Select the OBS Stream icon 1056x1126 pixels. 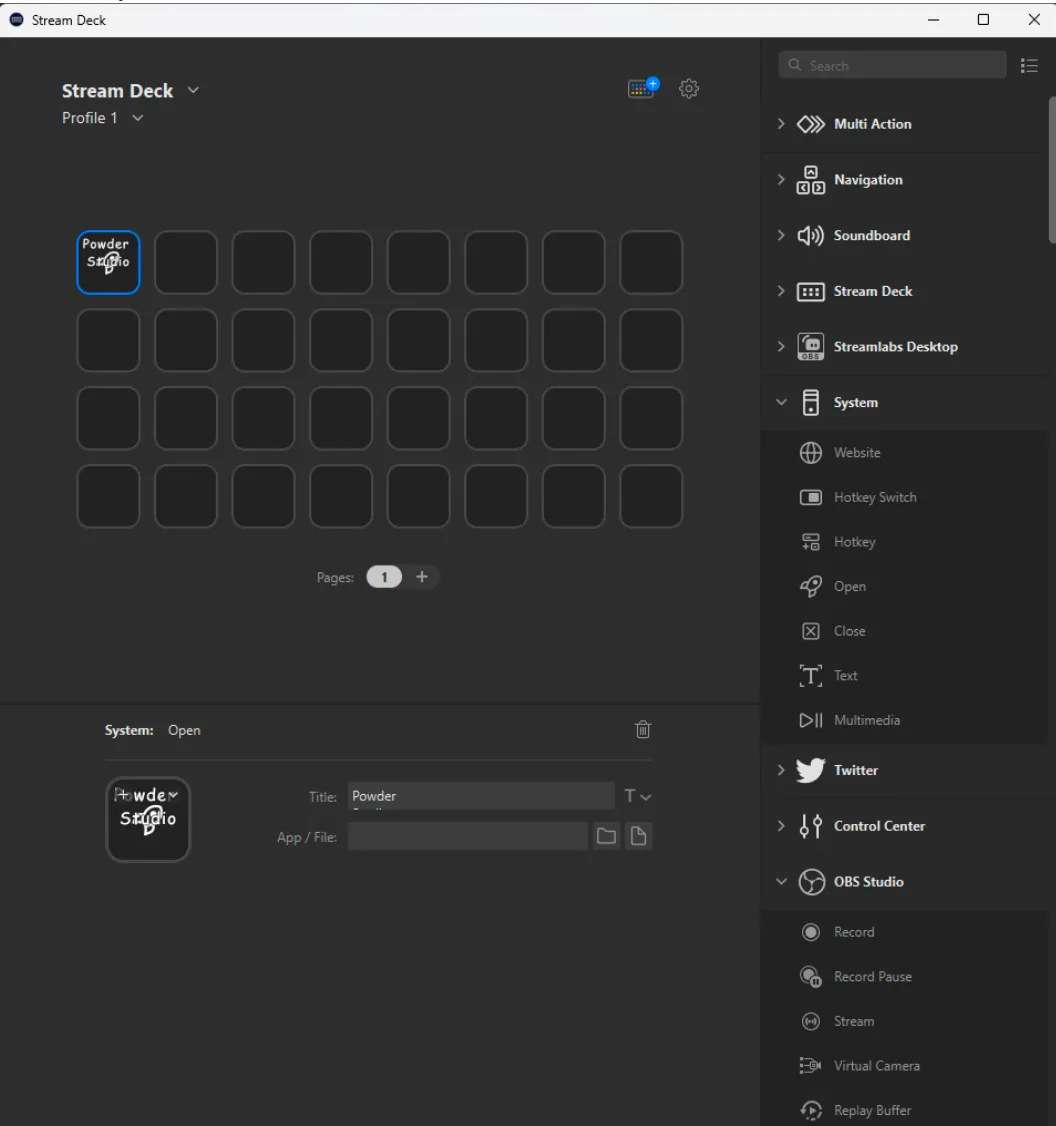point(810,1021)
